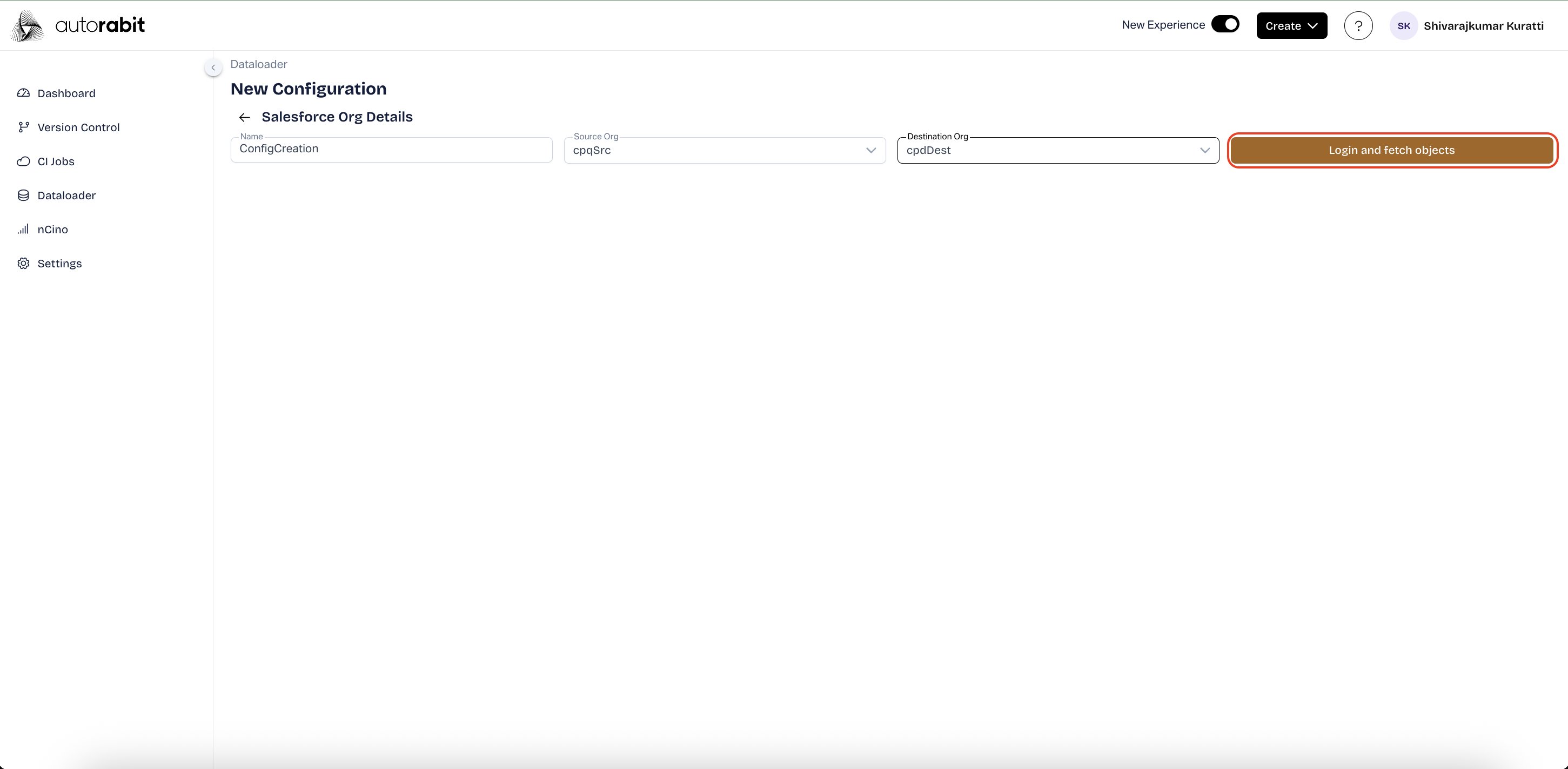Image resolution: width=1568 pixels, height=769 pixels.
Task: Click the SK user avatar
Action: (1404, 25)
